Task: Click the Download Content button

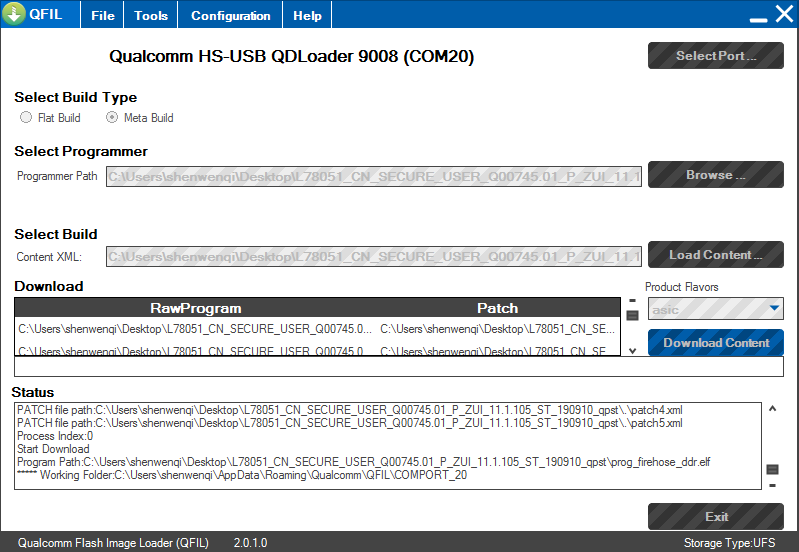Action: pos(715,343)
